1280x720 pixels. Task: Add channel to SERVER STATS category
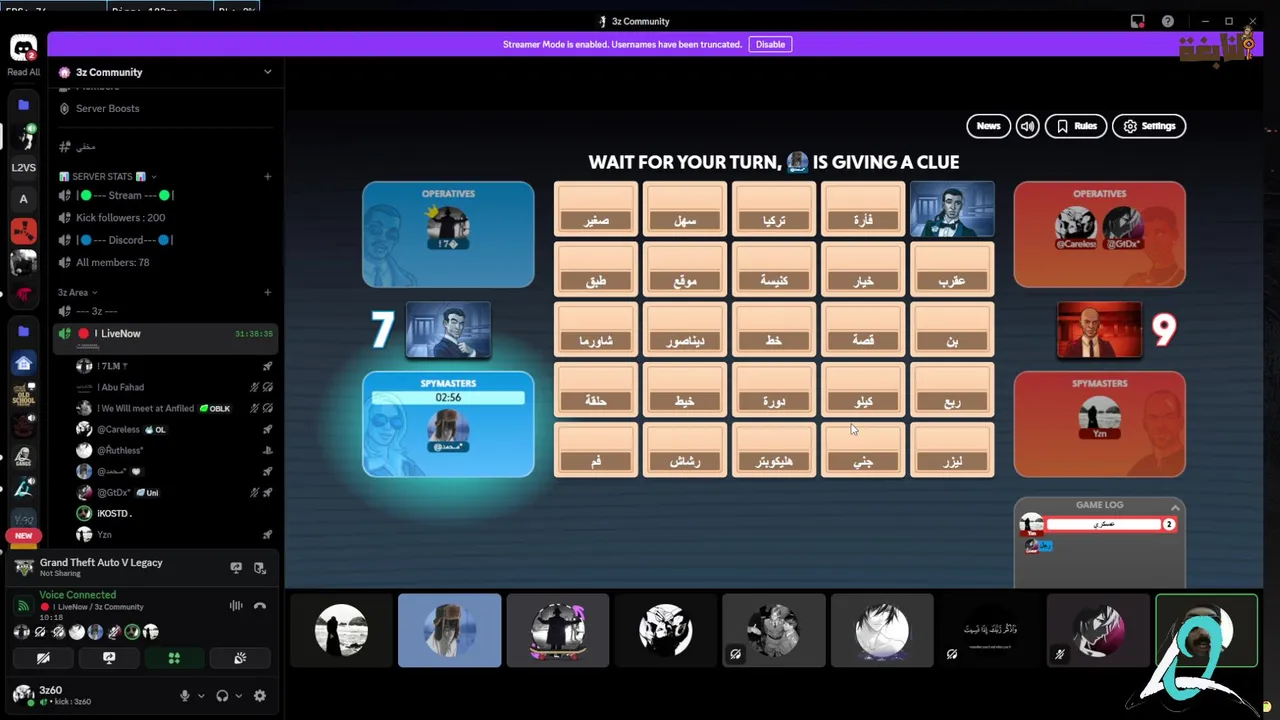(x=267, y=176)
